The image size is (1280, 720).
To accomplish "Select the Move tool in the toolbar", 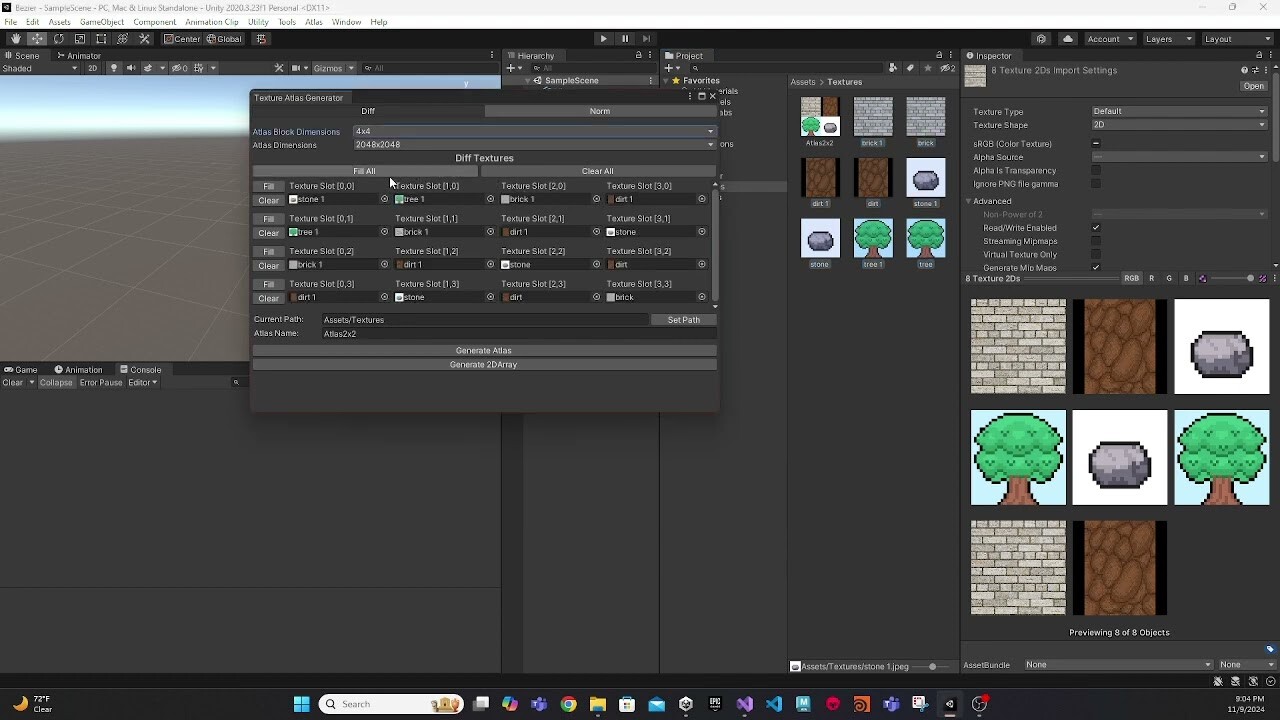I will tap(37, 39).
